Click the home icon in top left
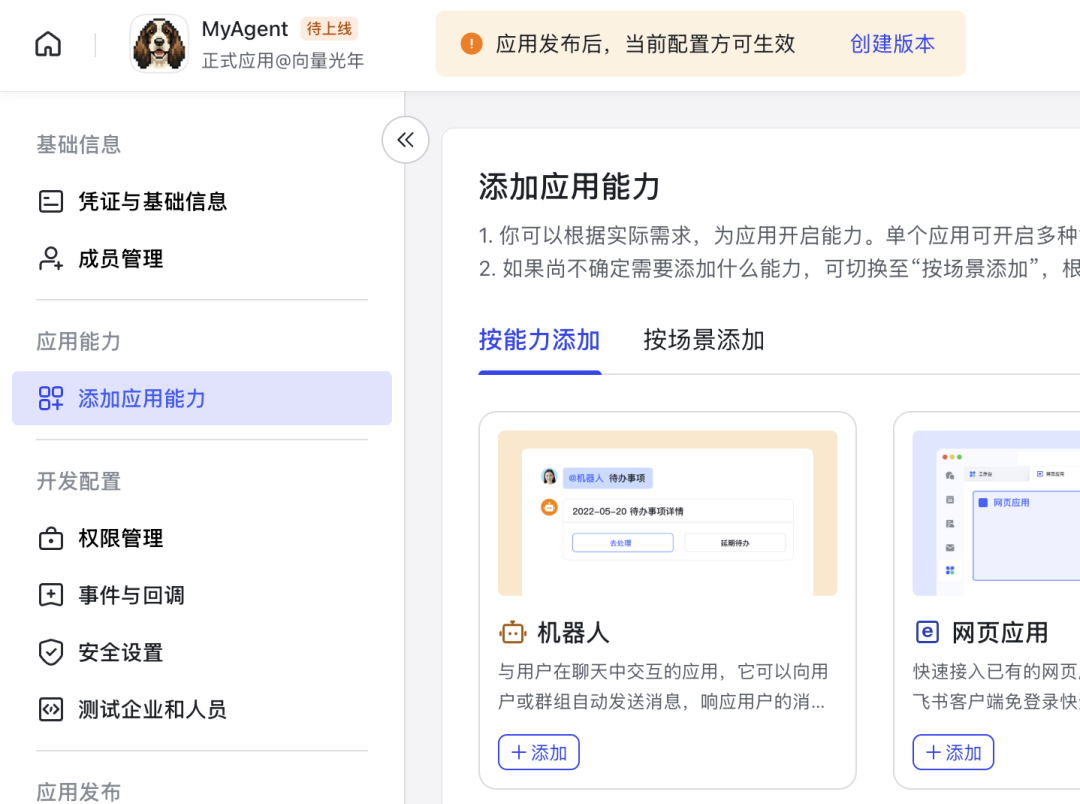Screen dimensions: 1080x804 pyautogui.click(x=47, y=44)
